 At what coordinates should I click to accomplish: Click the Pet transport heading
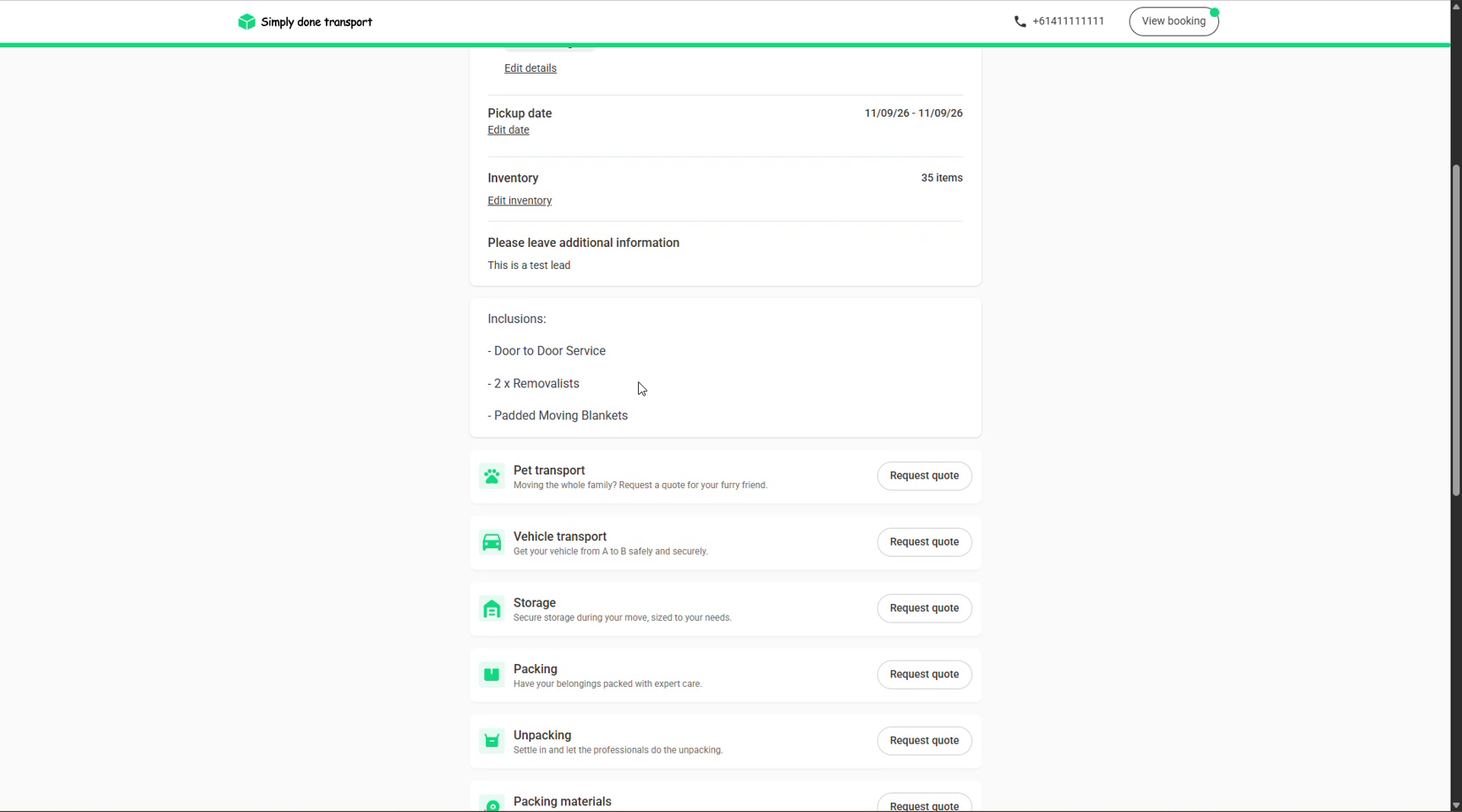(x=549, y=471)
